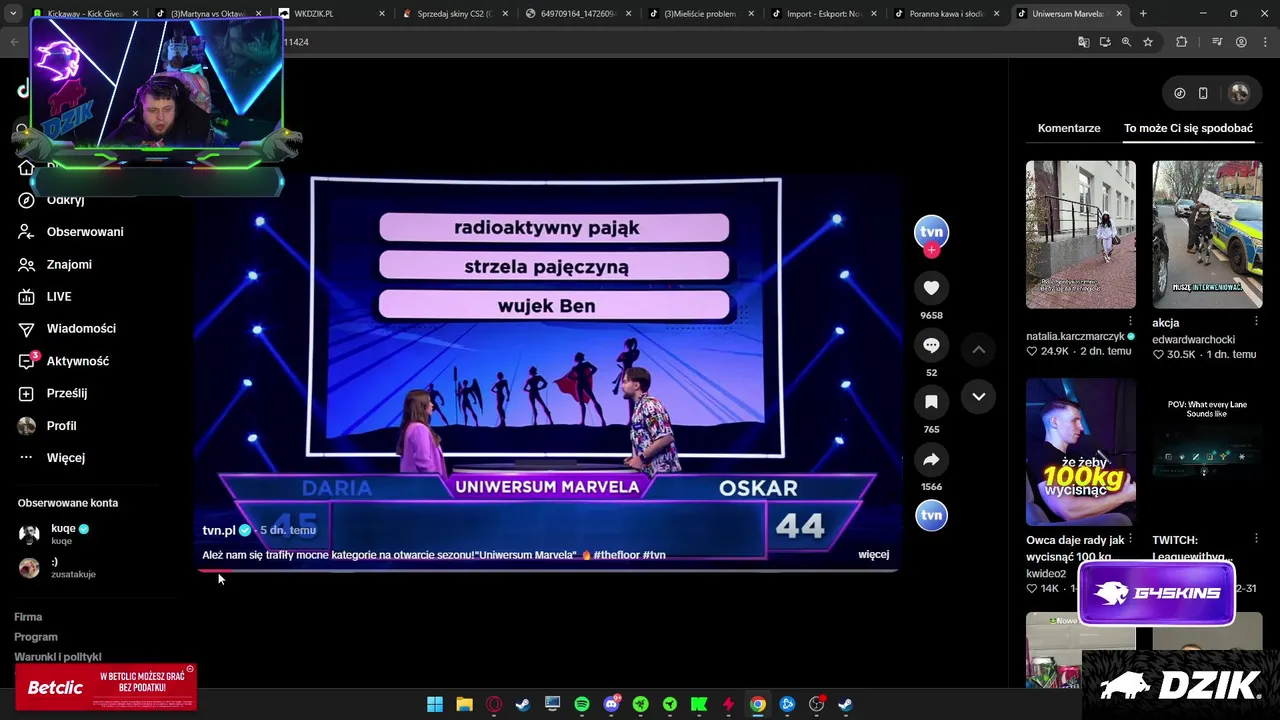Open Chrome profile icon
The image size is (1280, 720).
click(x=1241, y=42)
